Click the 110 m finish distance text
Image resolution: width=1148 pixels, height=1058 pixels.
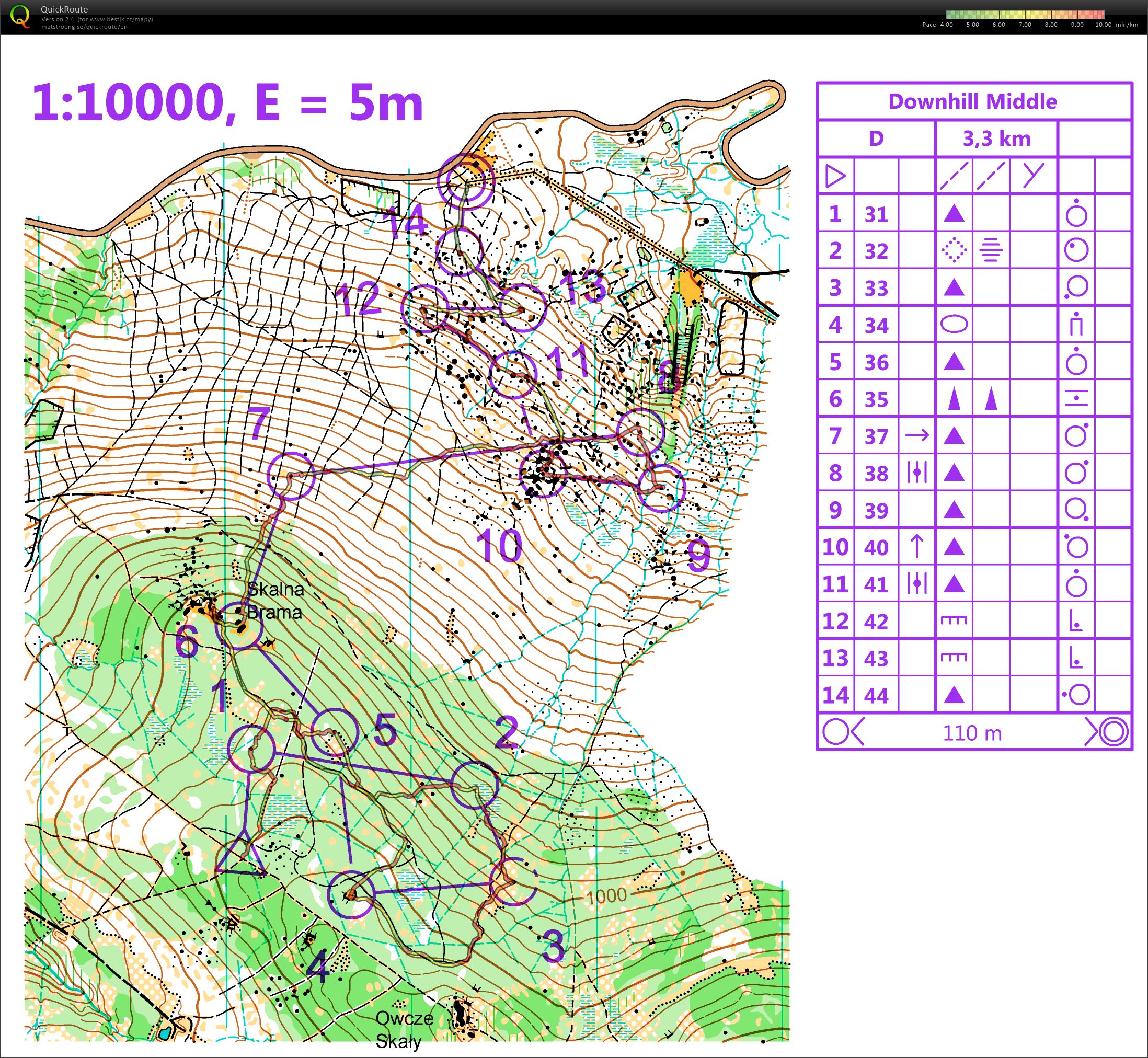(972, 733)
